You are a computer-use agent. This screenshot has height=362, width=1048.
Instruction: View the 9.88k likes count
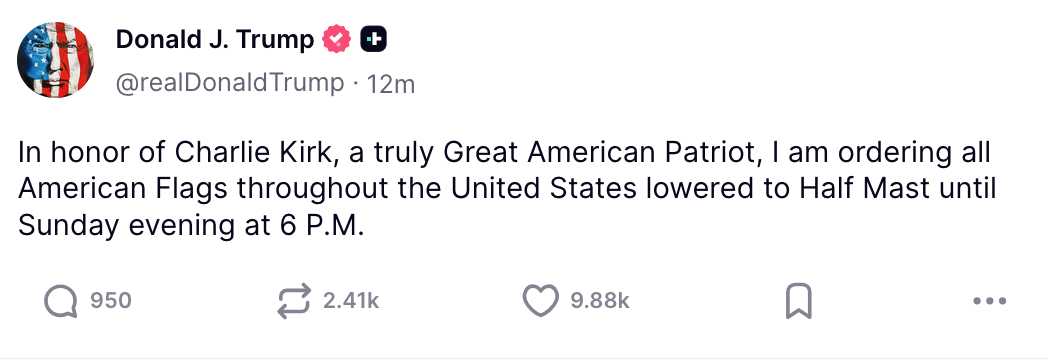[x=600, y=301]
